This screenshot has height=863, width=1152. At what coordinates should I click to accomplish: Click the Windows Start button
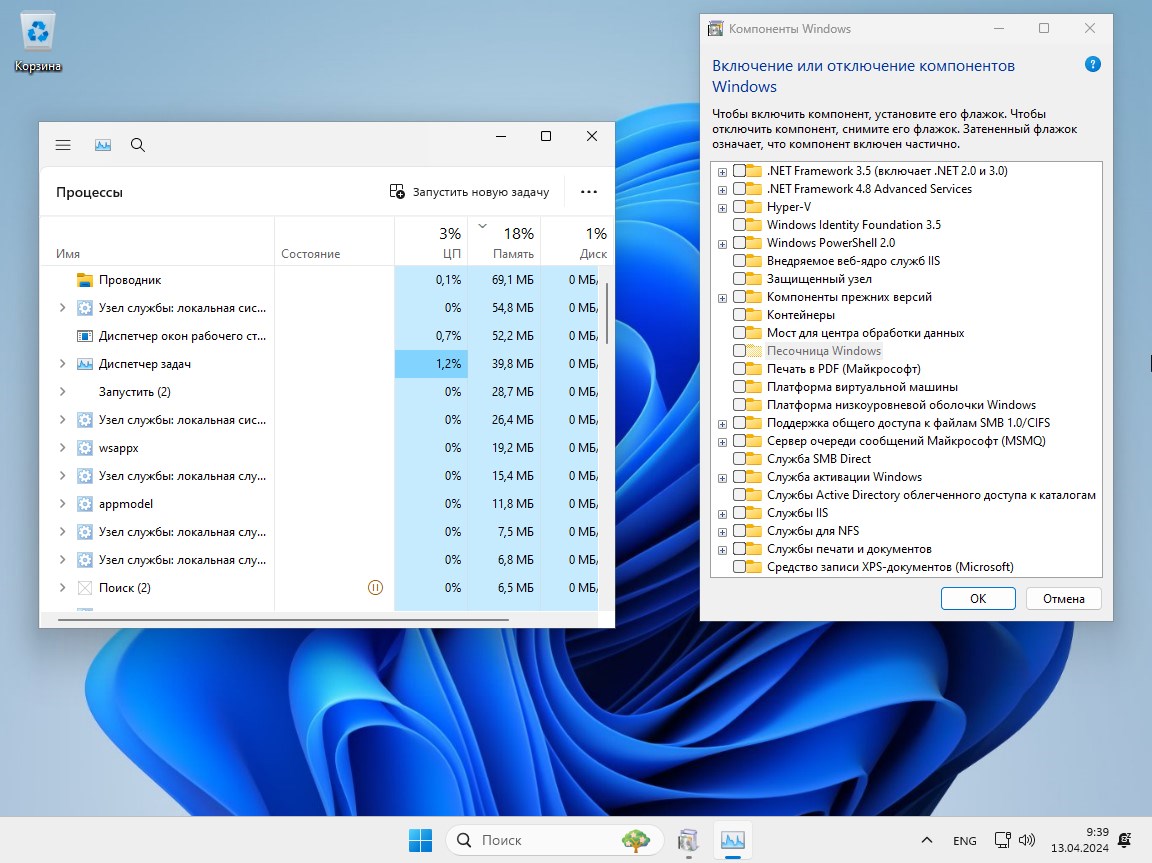point(420,840)
